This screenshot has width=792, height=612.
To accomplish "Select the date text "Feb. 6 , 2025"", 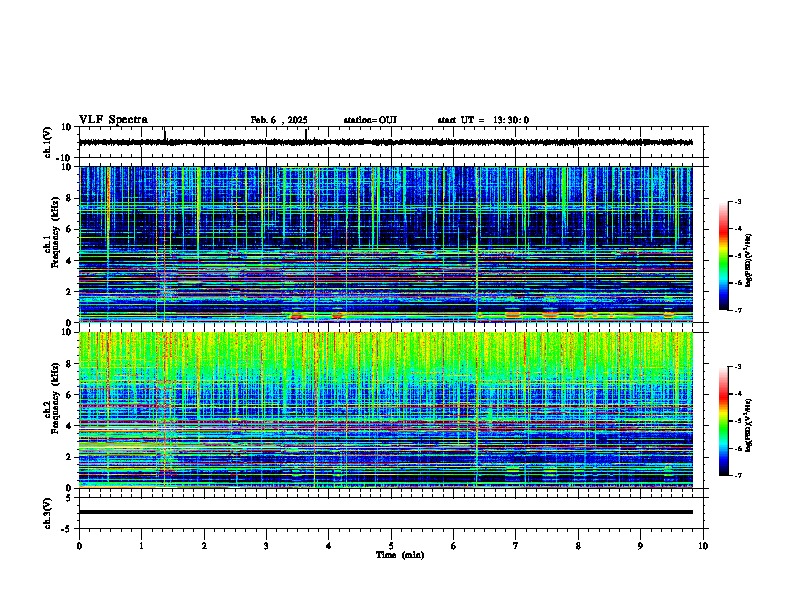I will [x=279, y=120].
